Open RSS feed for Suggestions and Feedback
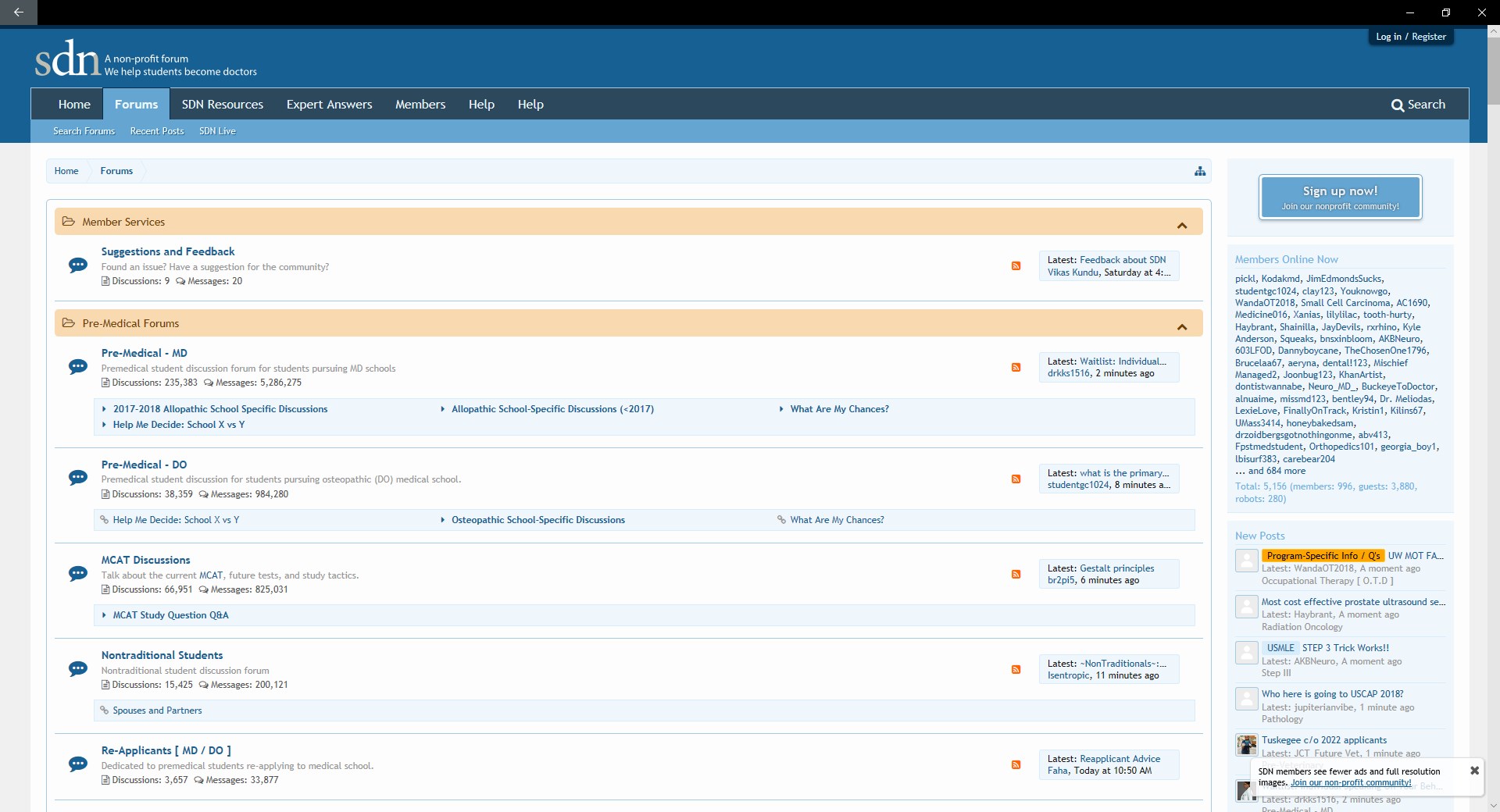Screen dimensions: 1500x812 point(1016,266)
